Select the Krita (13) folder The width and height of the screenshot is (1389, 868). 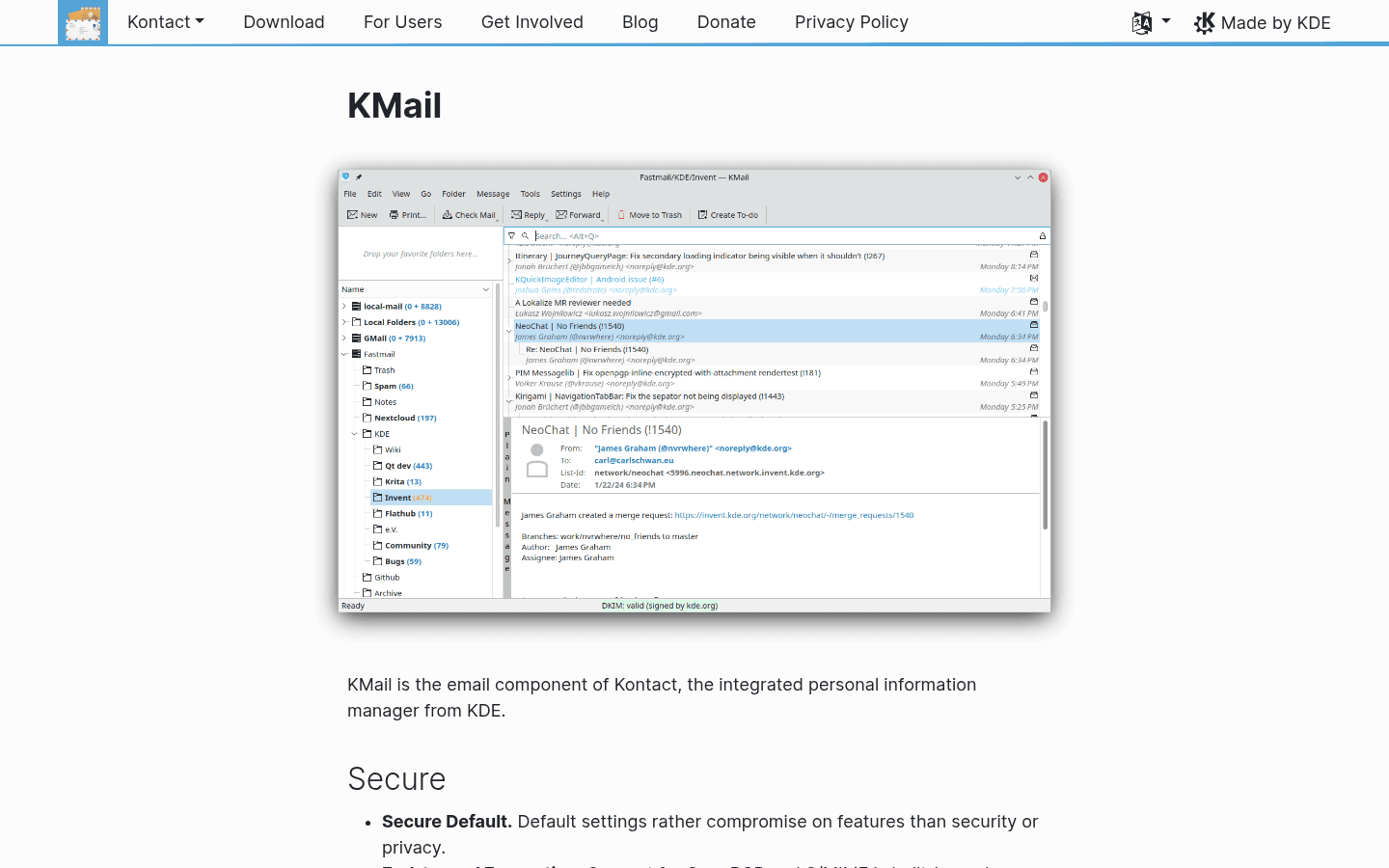click(x=397, y=481)
